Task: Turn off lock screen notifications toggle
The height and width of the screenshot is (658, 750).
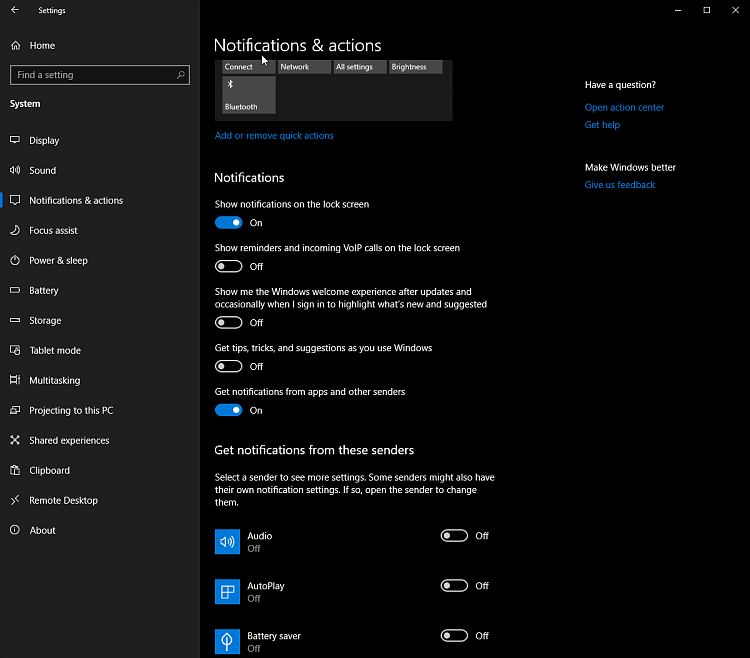Action: point(229,222)
